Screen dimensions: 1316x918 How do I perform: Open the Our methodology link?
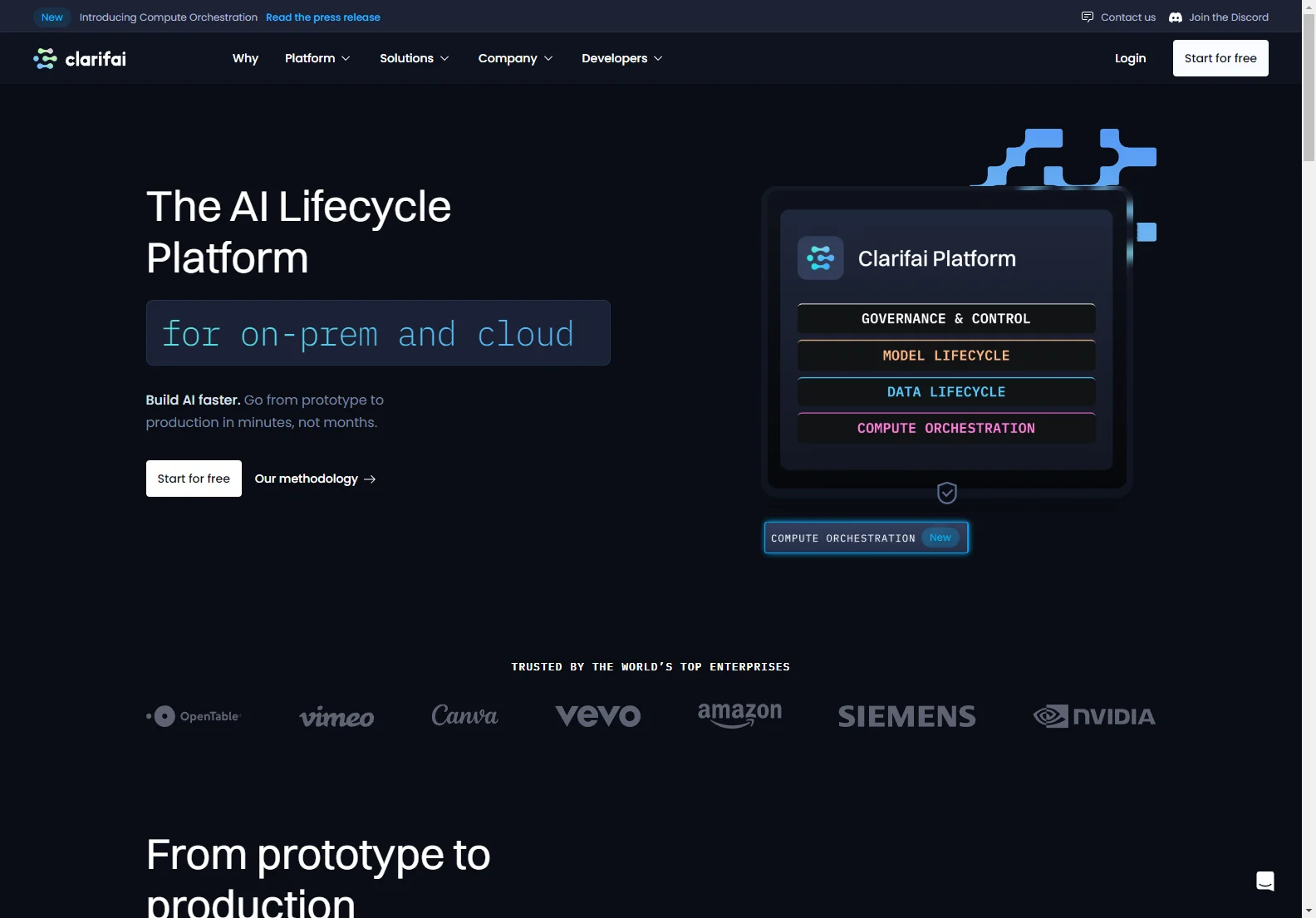point(315,479)
